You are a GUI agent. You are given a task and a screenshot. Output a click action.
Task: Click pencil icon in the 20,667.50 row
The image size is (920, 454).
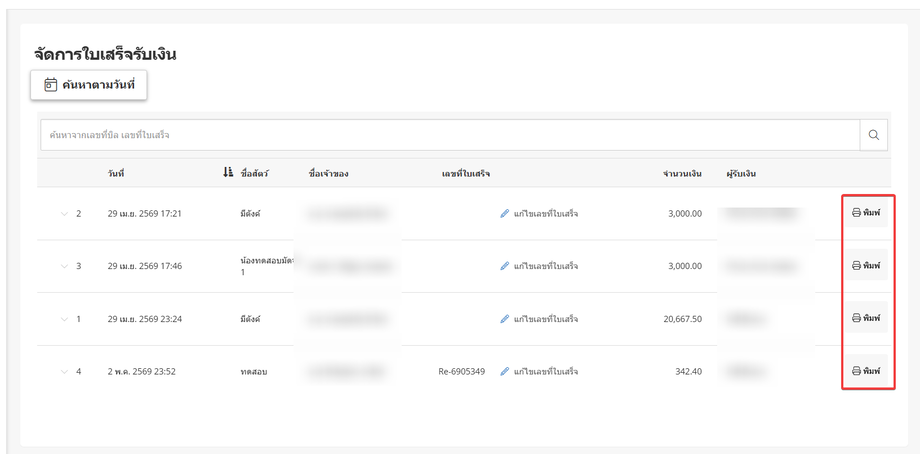click(x=505, y=319)
